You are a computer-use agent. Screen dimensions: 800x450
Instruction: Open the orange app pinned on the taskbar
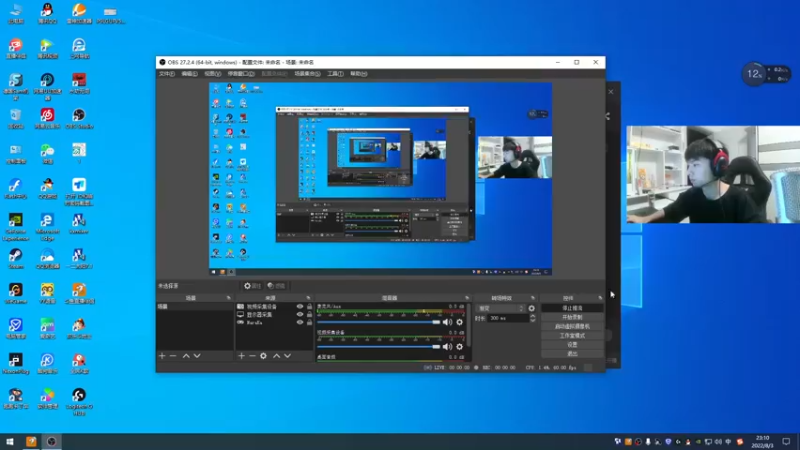coord(31,441)
